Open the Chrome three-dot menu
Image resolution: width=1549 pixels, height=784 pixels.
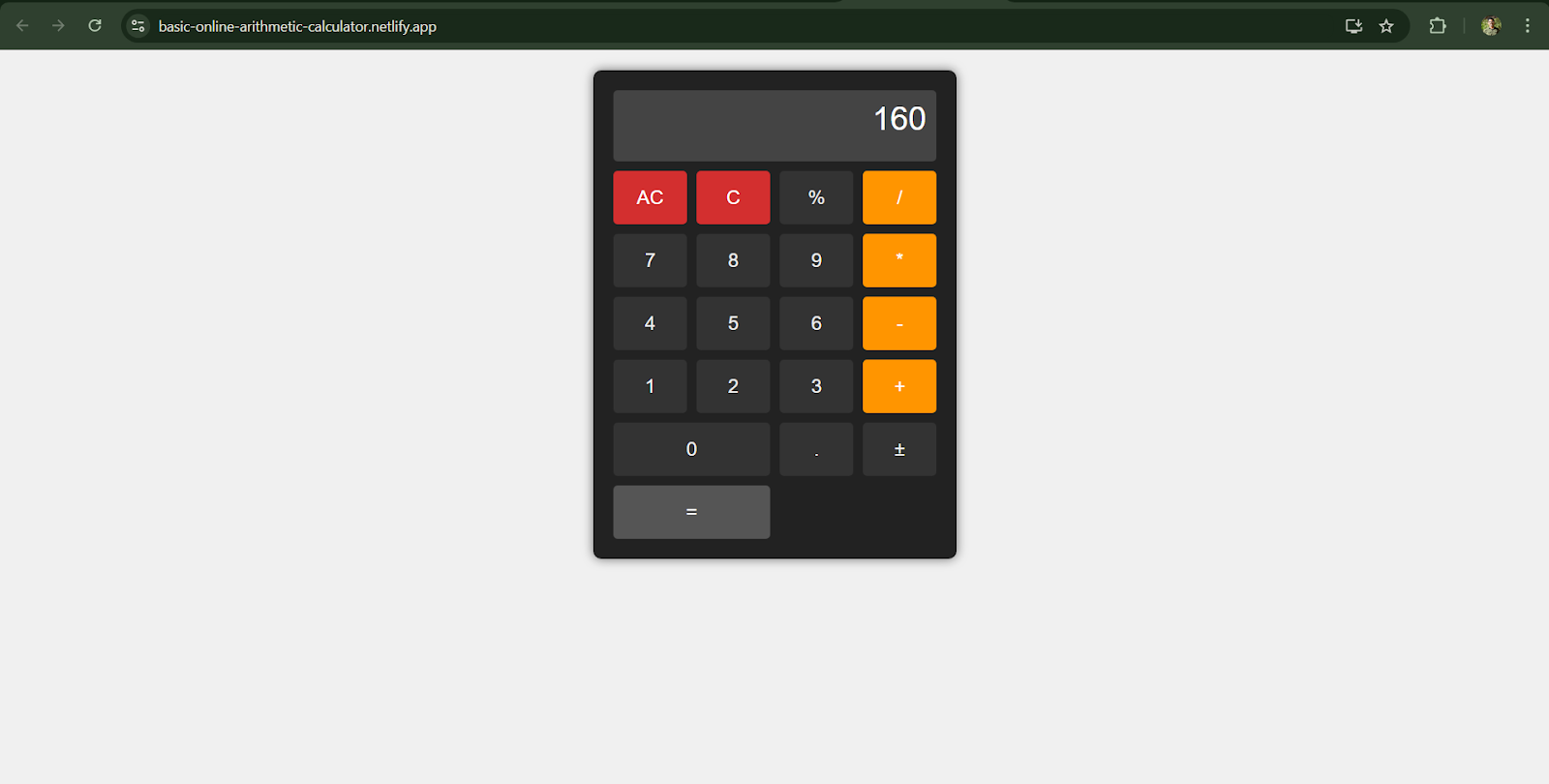tap(1528, 26)
